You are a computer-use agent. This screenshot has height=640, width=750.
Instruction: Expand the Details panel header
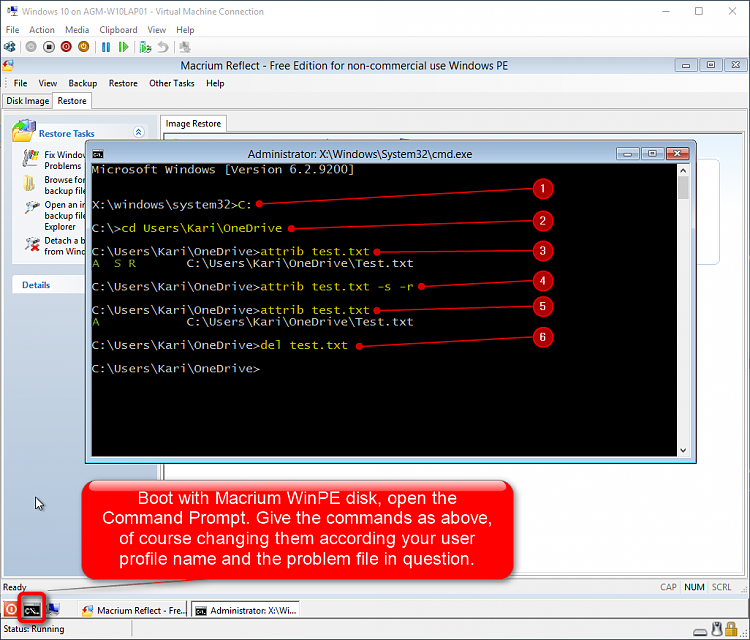[x=37, y=285]
